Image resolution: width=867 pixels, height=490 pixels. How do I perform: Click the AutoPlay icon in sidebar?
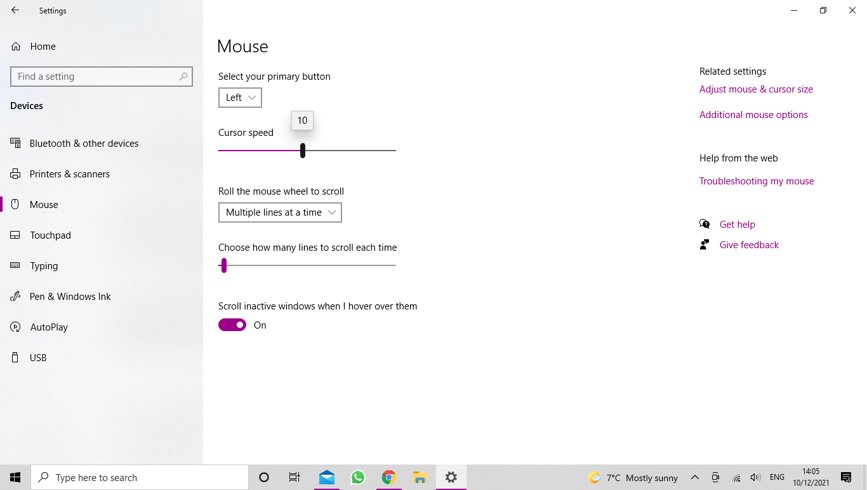click(x=15, y=327)
